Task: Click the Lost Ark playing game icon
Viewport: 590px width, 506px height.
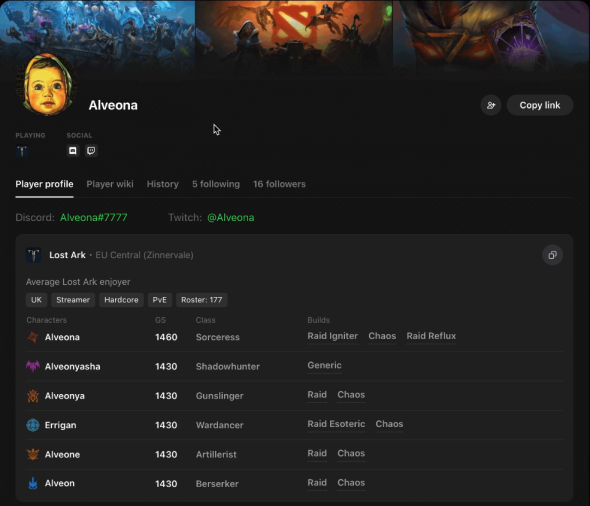Action: tap(22, 151)
